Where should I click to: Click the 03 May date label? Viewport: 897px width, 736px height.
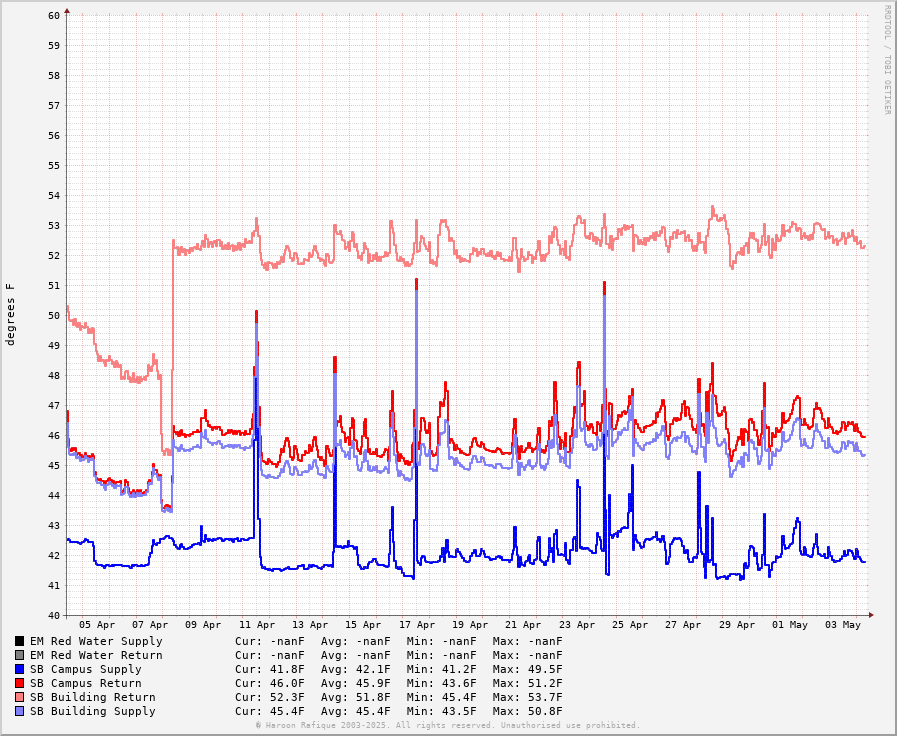(x=843, y=625)
